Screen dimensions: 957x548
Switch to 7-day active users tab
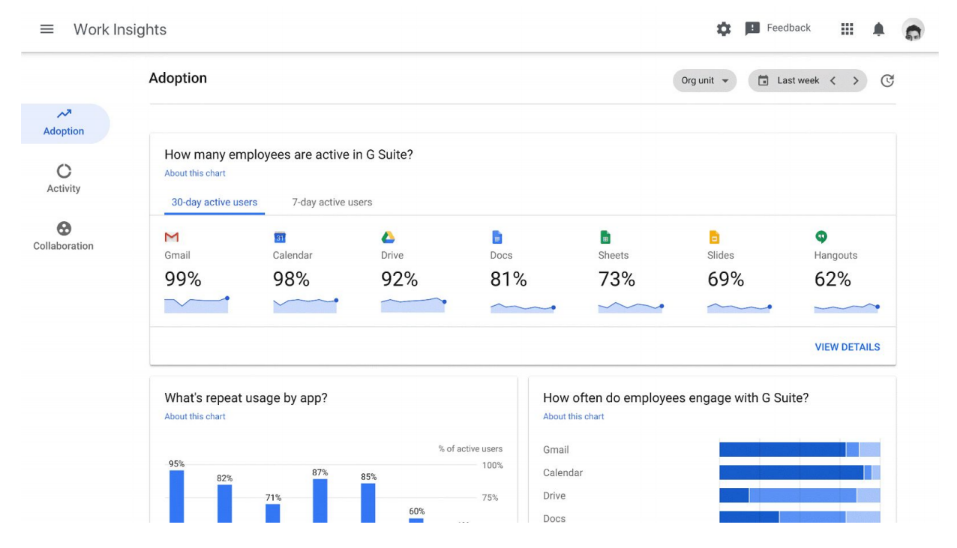[x=331, y=202]
